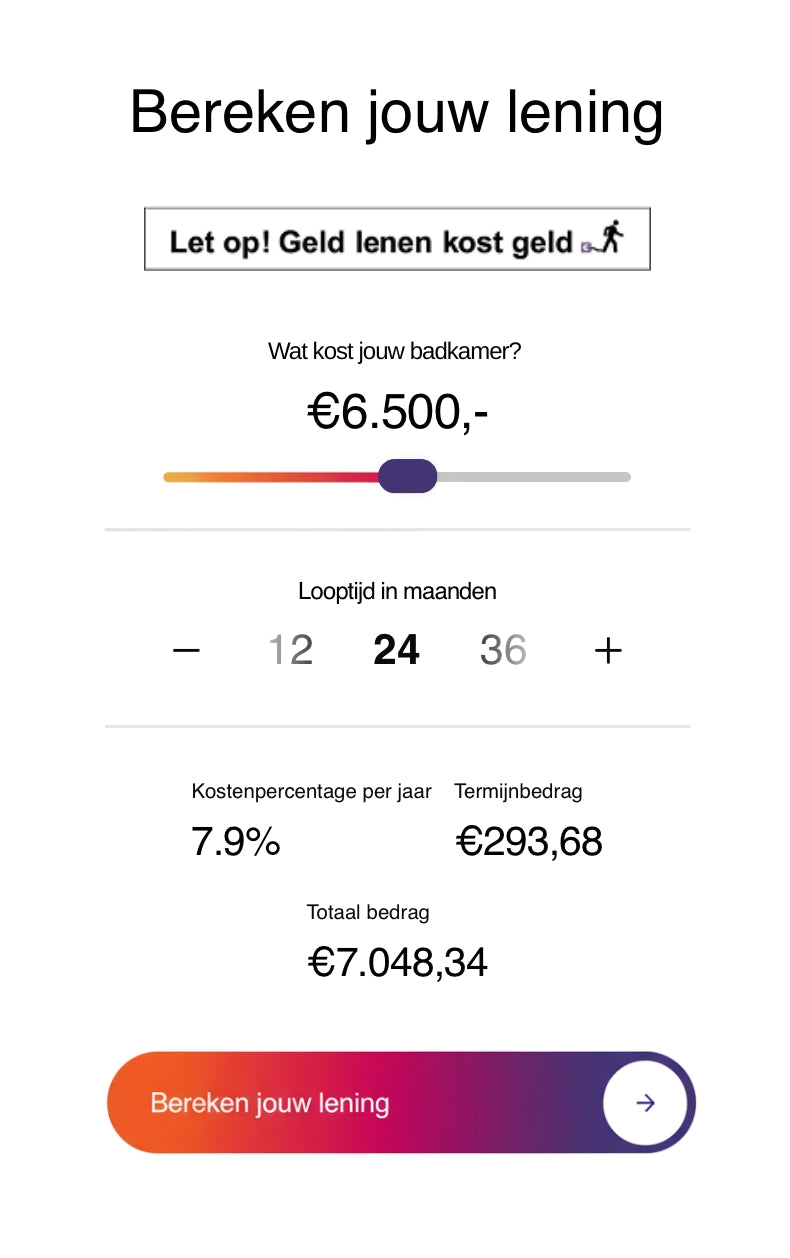This screenshot has width=790, height=1258.
Task: Click the running man icon in the warning banner
Action: [x=610, y=239]
